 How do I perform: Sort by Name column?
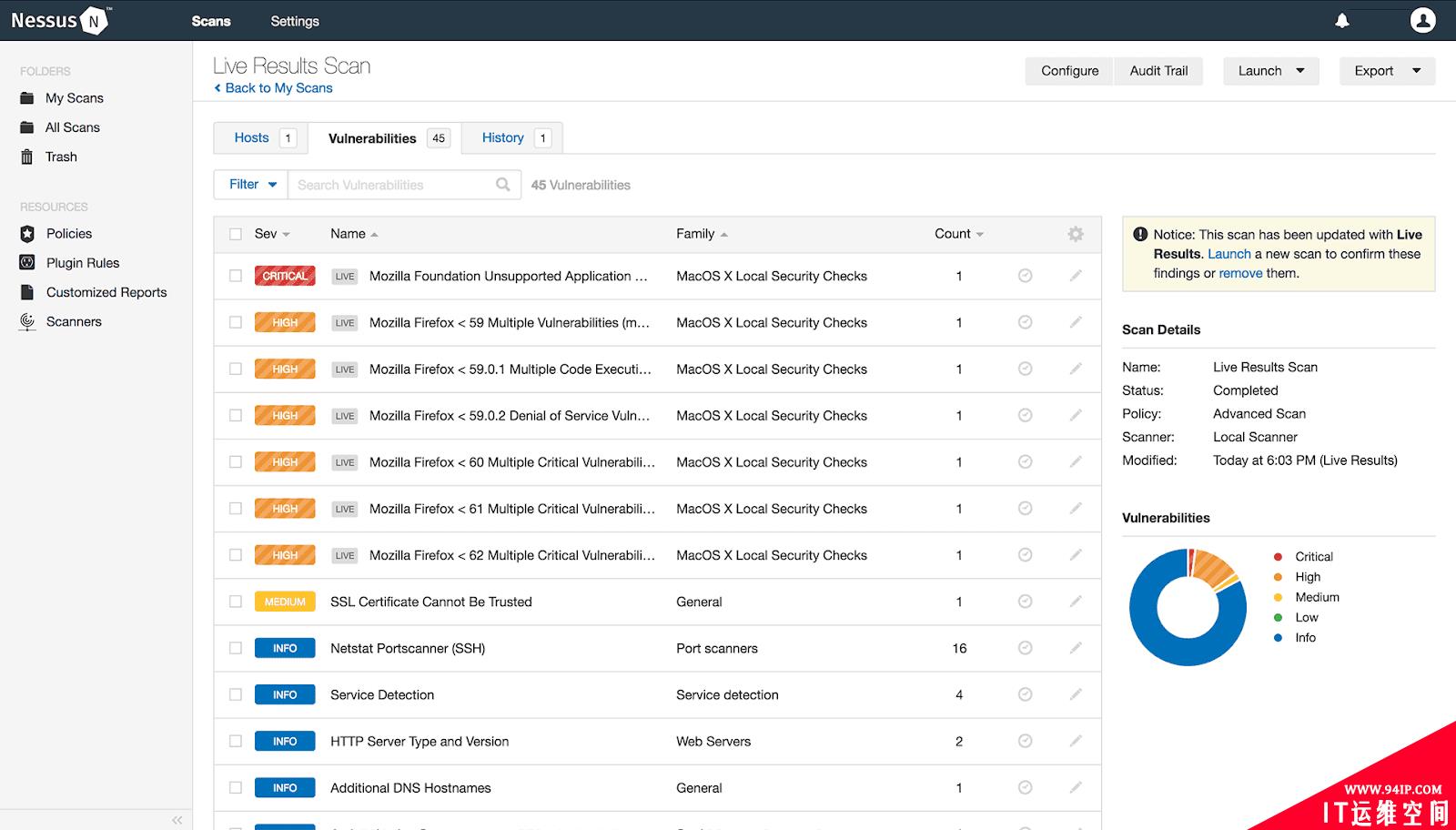(354, 234)
